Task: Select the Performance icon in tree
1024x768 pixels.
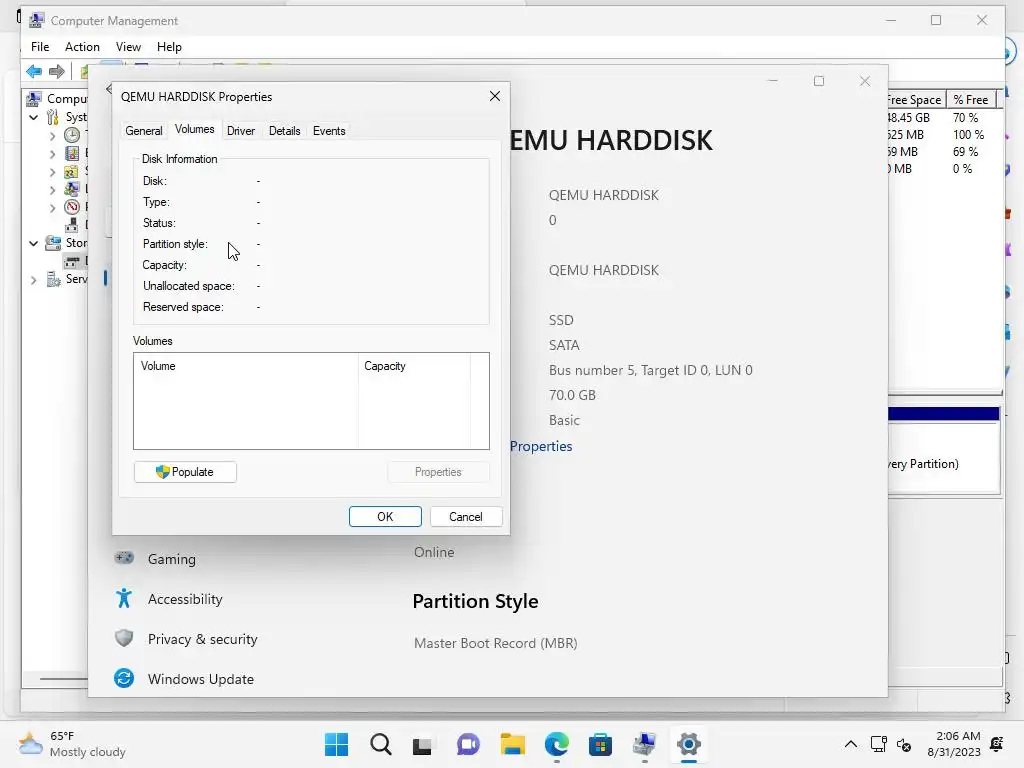Action: coord(72,207)
